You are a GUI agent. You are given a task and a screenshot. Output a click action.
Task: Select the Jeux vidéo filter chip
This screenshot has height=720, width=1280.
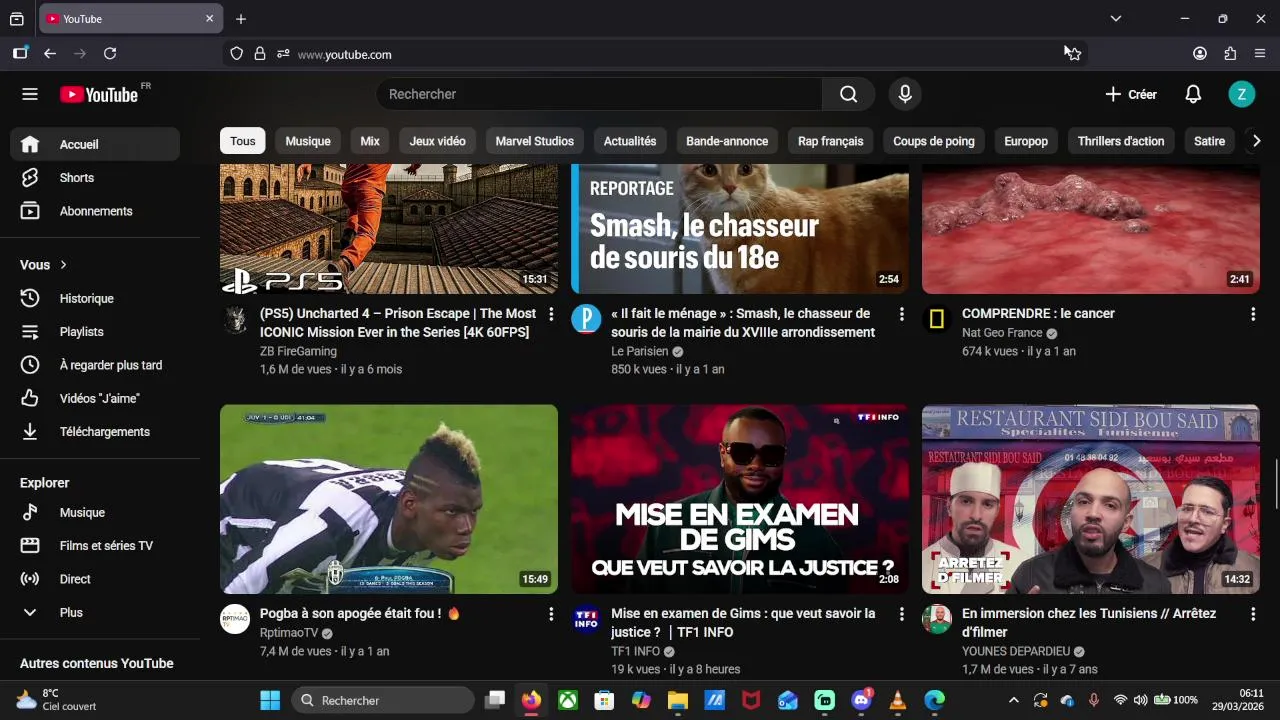point(438,141)
